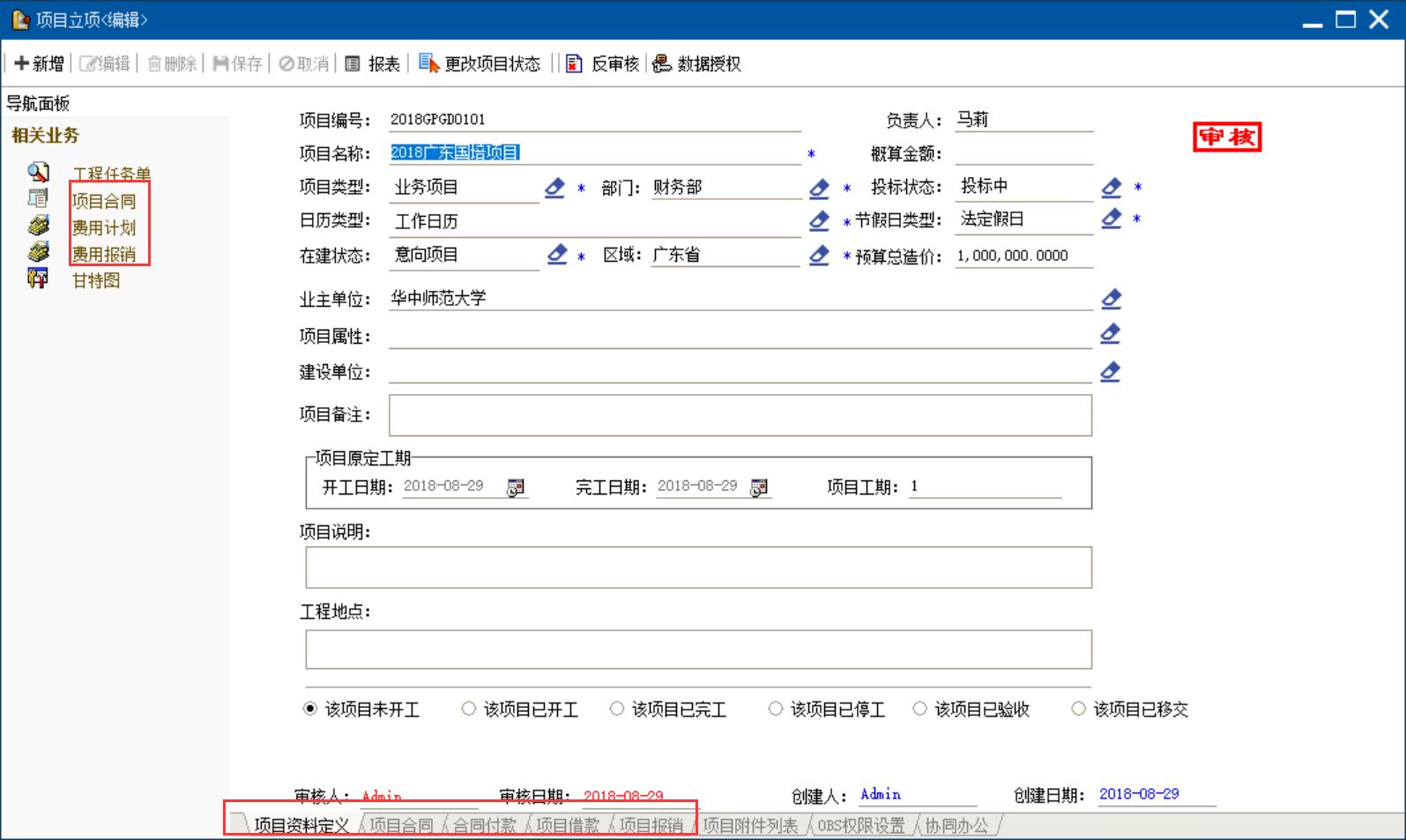This screenshot has width=1406, height=840.
Task: Open the 业主单位 selector edit icon
Action: [1111, 300]
